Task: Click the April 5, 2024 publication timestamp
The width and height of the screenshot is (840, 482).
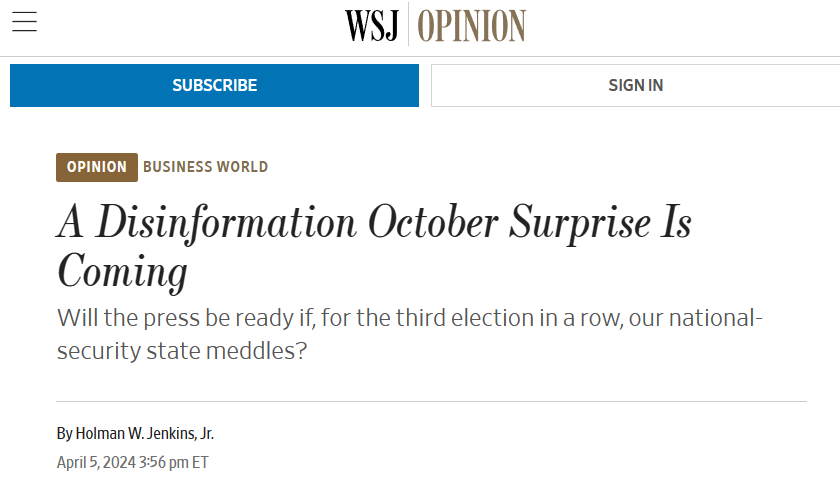Action: 132,462
